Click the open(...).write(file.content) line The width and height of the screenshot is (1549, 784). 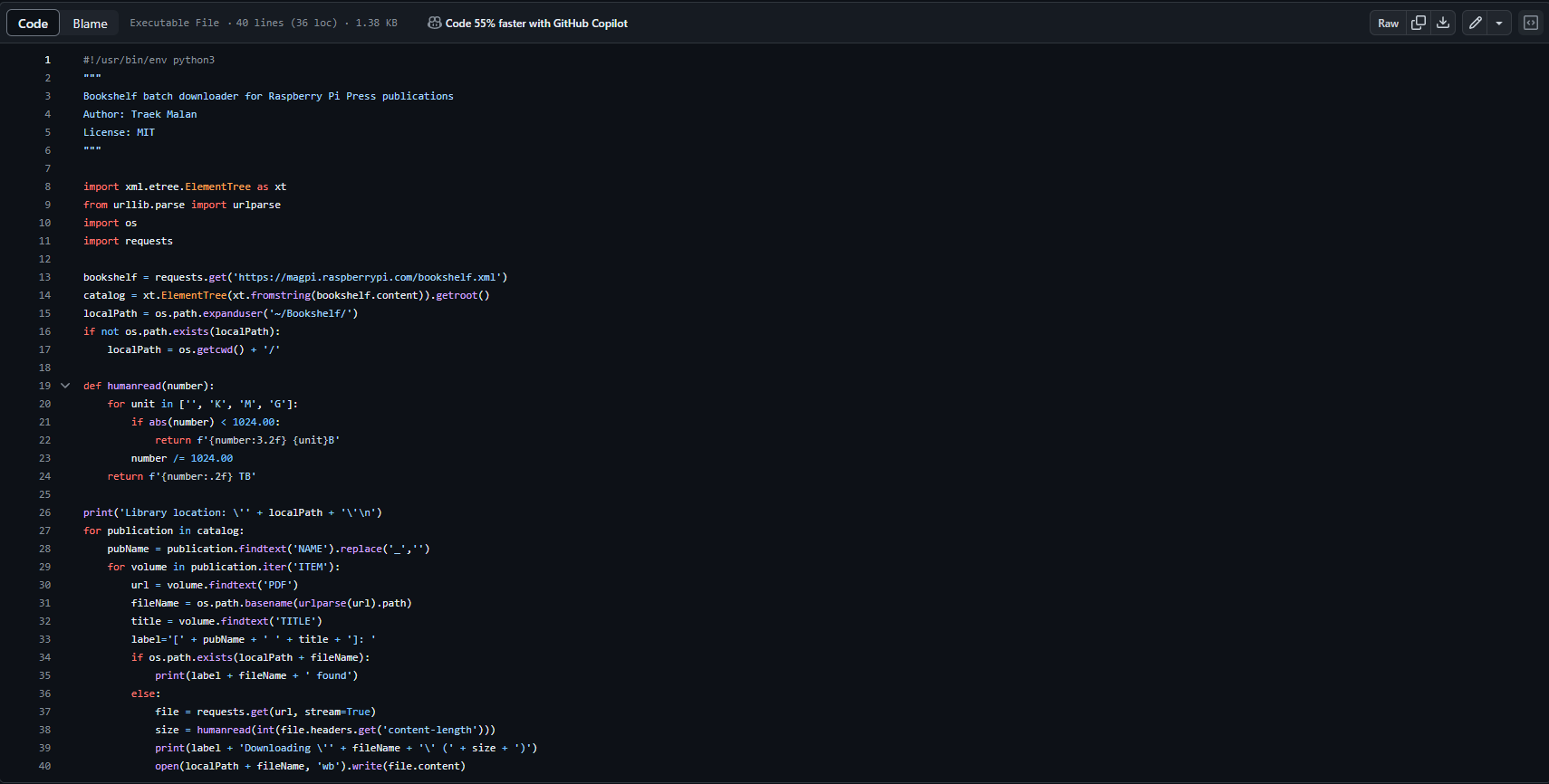point(310,766)
